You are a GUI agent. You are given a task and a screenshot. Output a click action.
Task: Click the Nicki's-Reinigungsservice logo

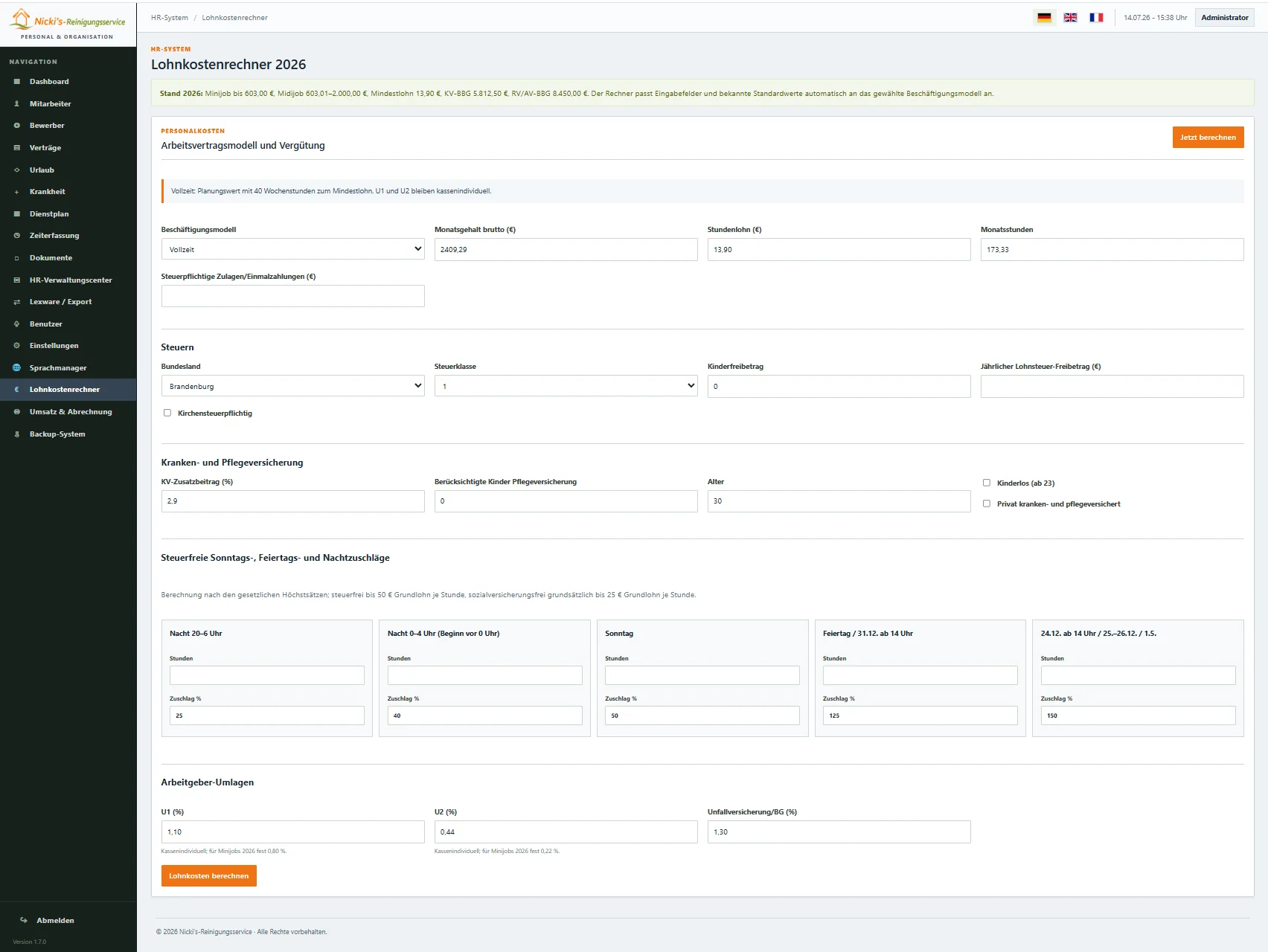pyautogui.click(x=68, y=24)
